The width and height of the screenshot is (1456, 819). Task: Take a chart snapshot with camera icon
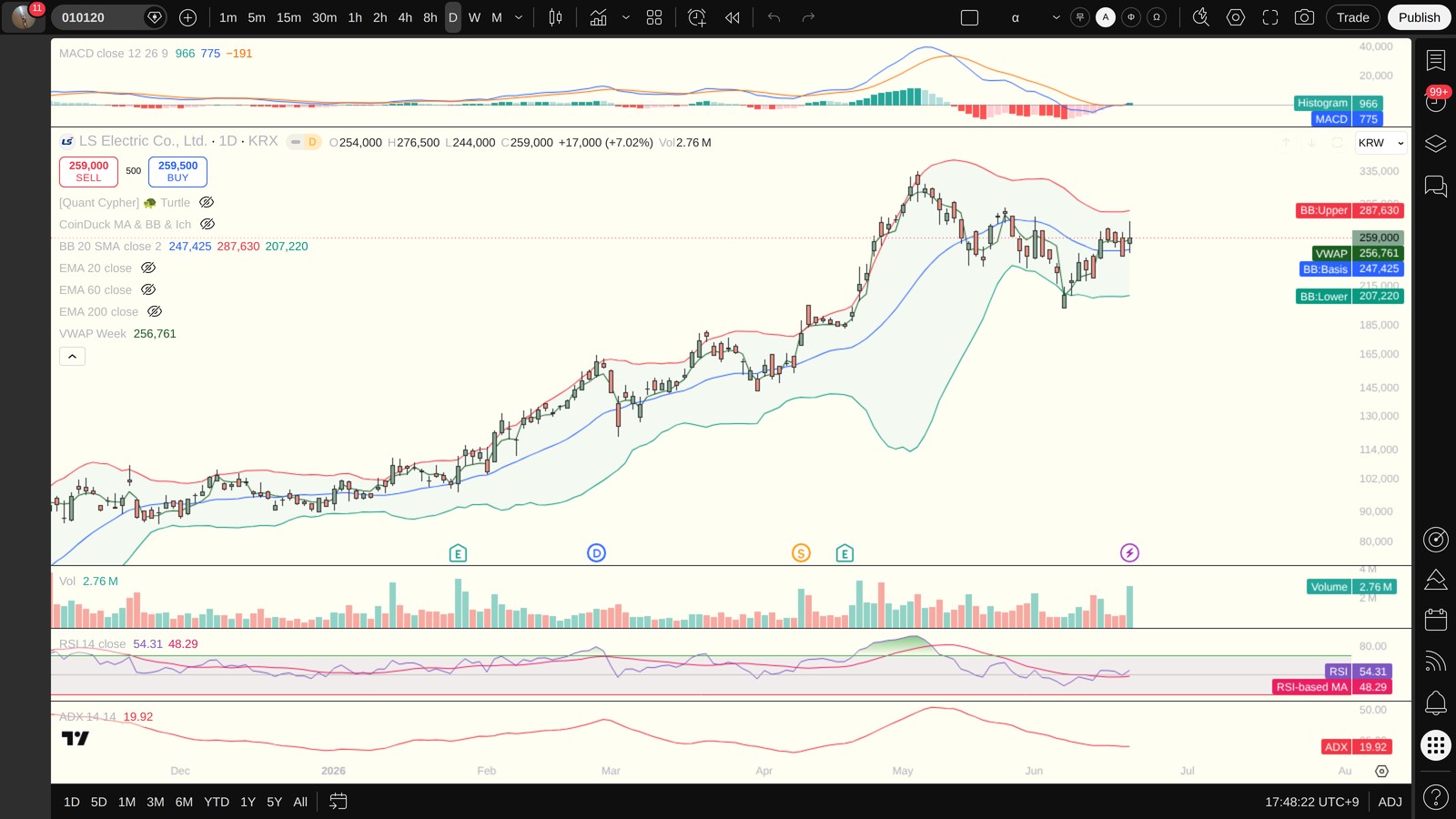click(x=1304, y=17)
